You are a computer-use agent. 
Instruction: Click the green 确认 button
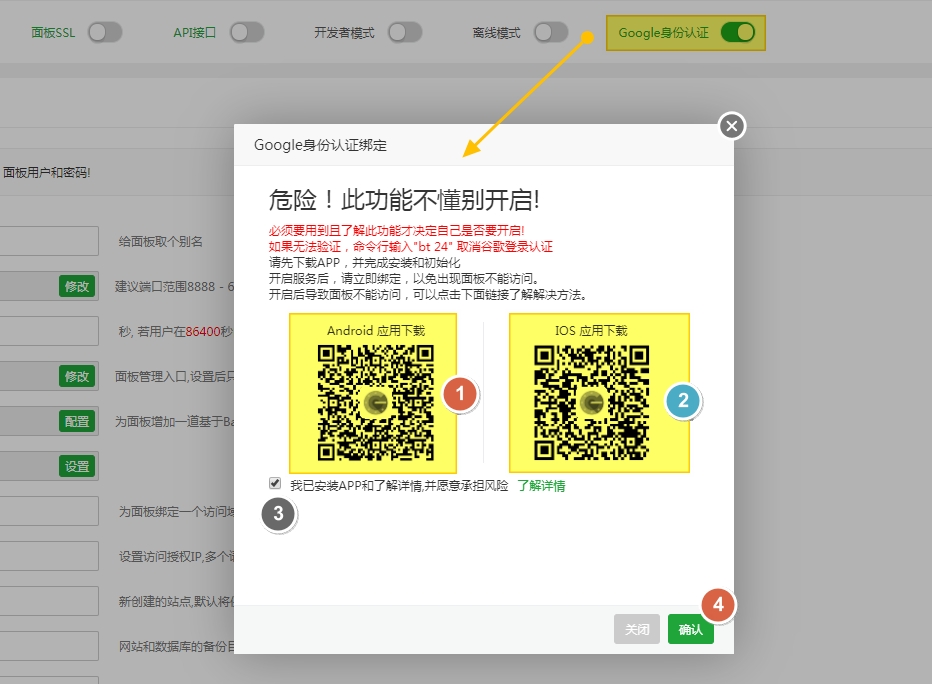691,629
